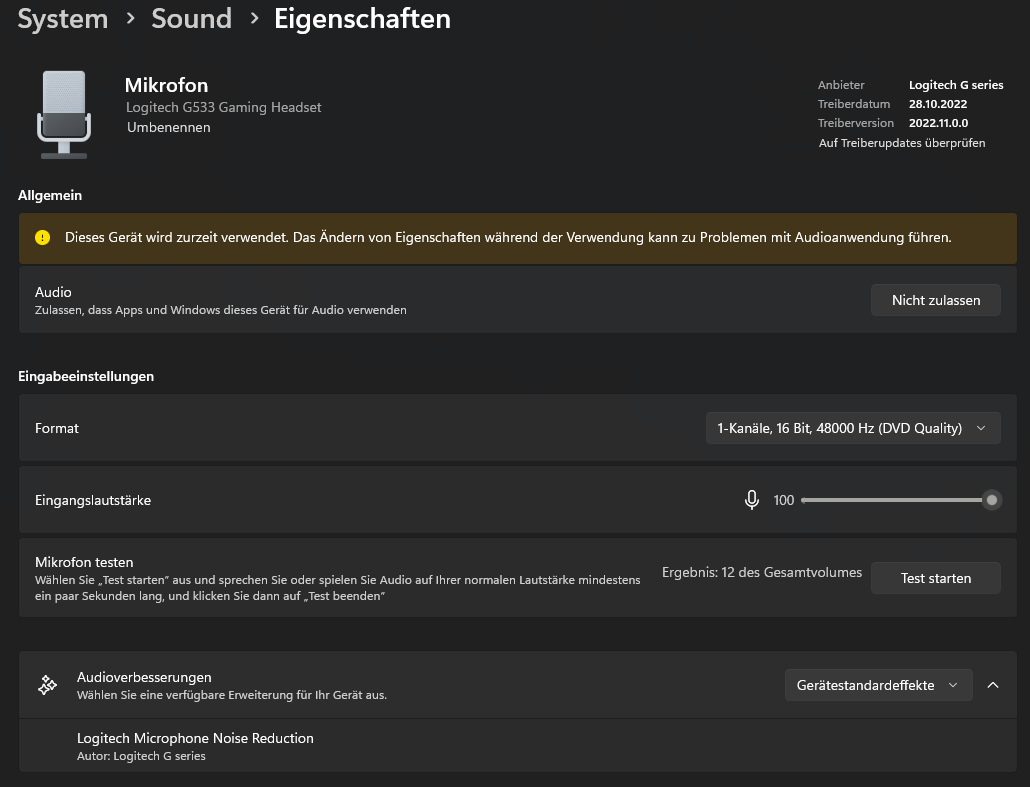Click driver date 28.10.2022 value
This screenshot has width=1030, height=787.
coord(937,104)
